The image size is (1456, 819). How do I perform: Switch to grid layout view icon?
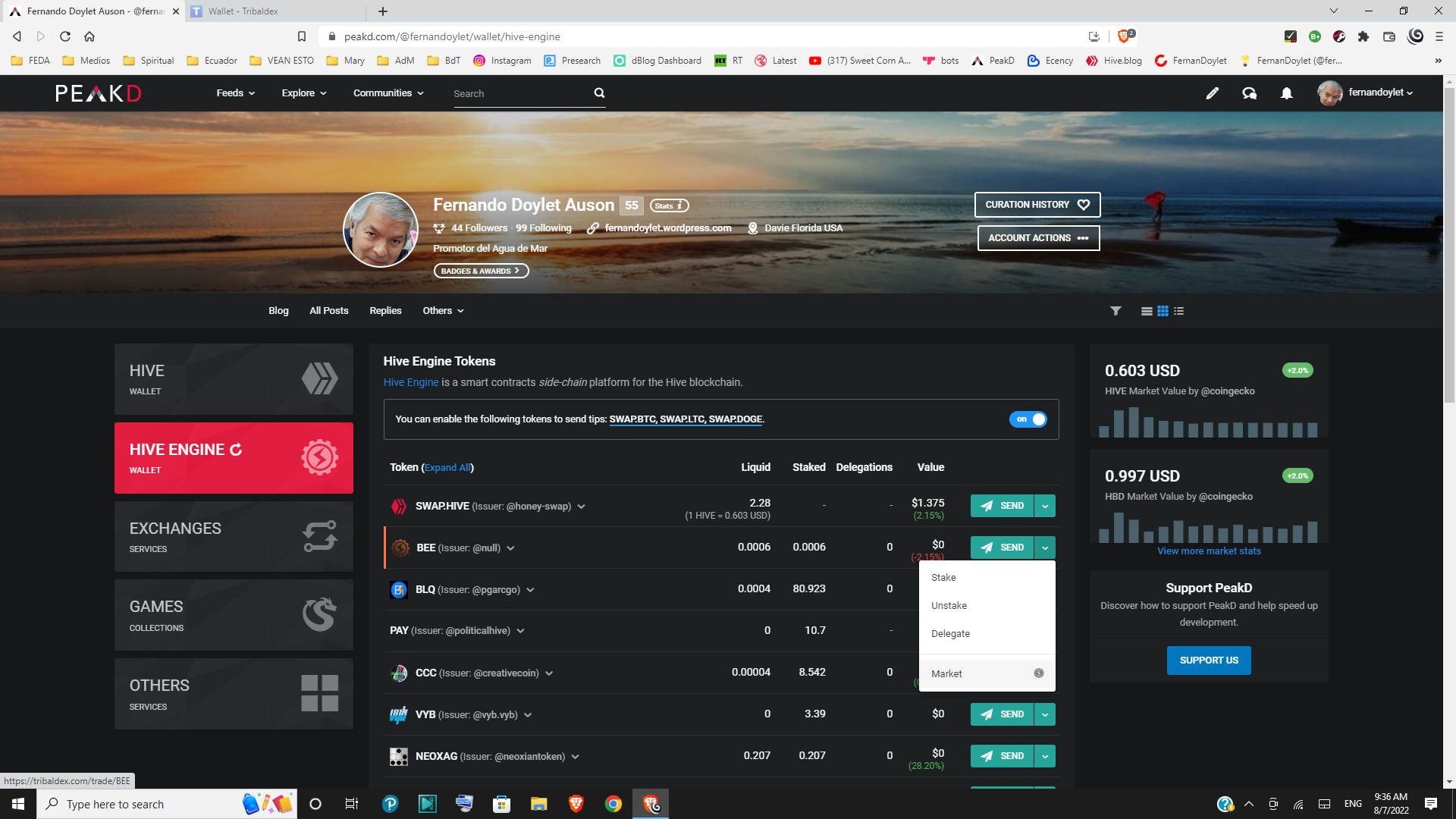click(x=1163, y=311)
